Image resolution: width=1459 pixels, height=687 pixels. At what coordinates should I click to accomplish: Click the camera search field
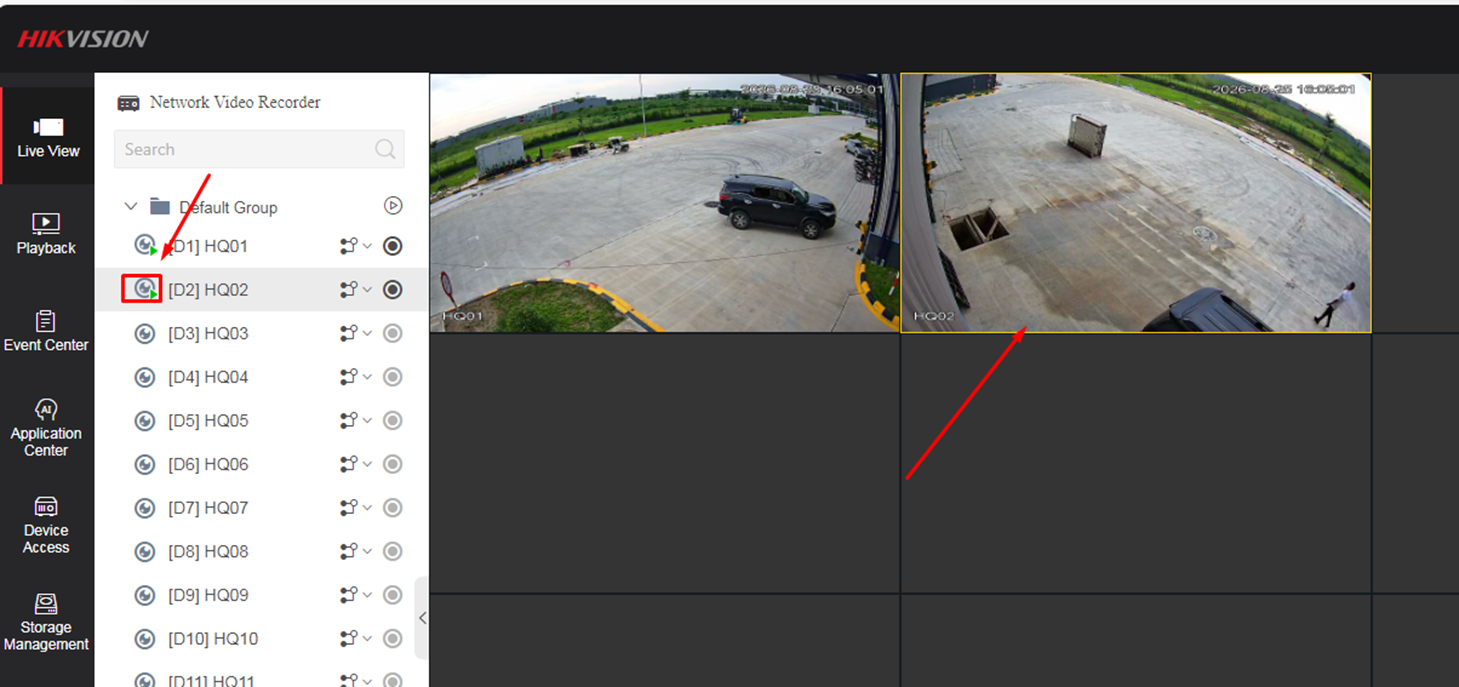coord(259,149)
